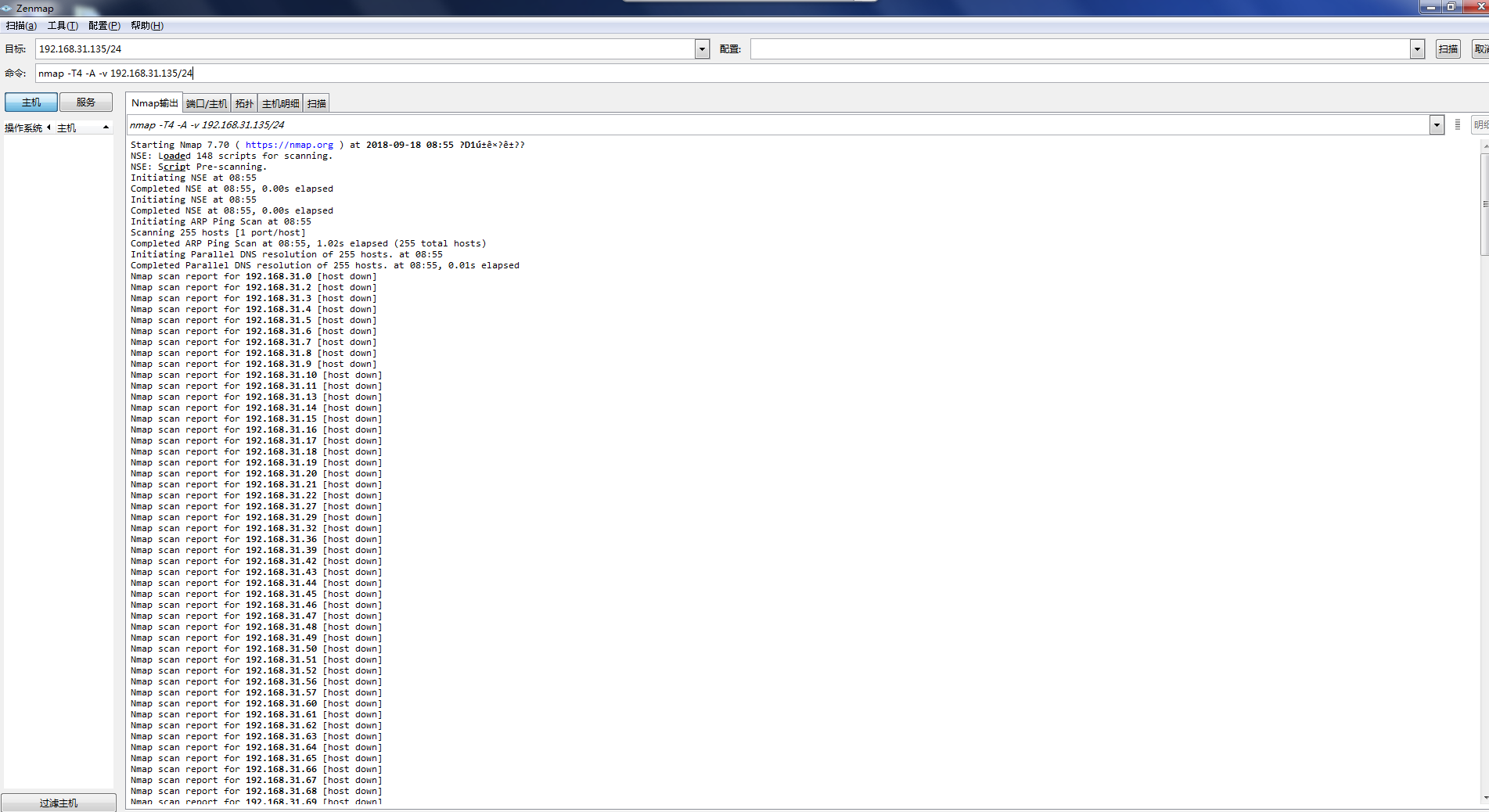Viewport: 1489px width, 812px height.
Task: Click scan report line for 192.168.31.20
Action: pos(257,473)
